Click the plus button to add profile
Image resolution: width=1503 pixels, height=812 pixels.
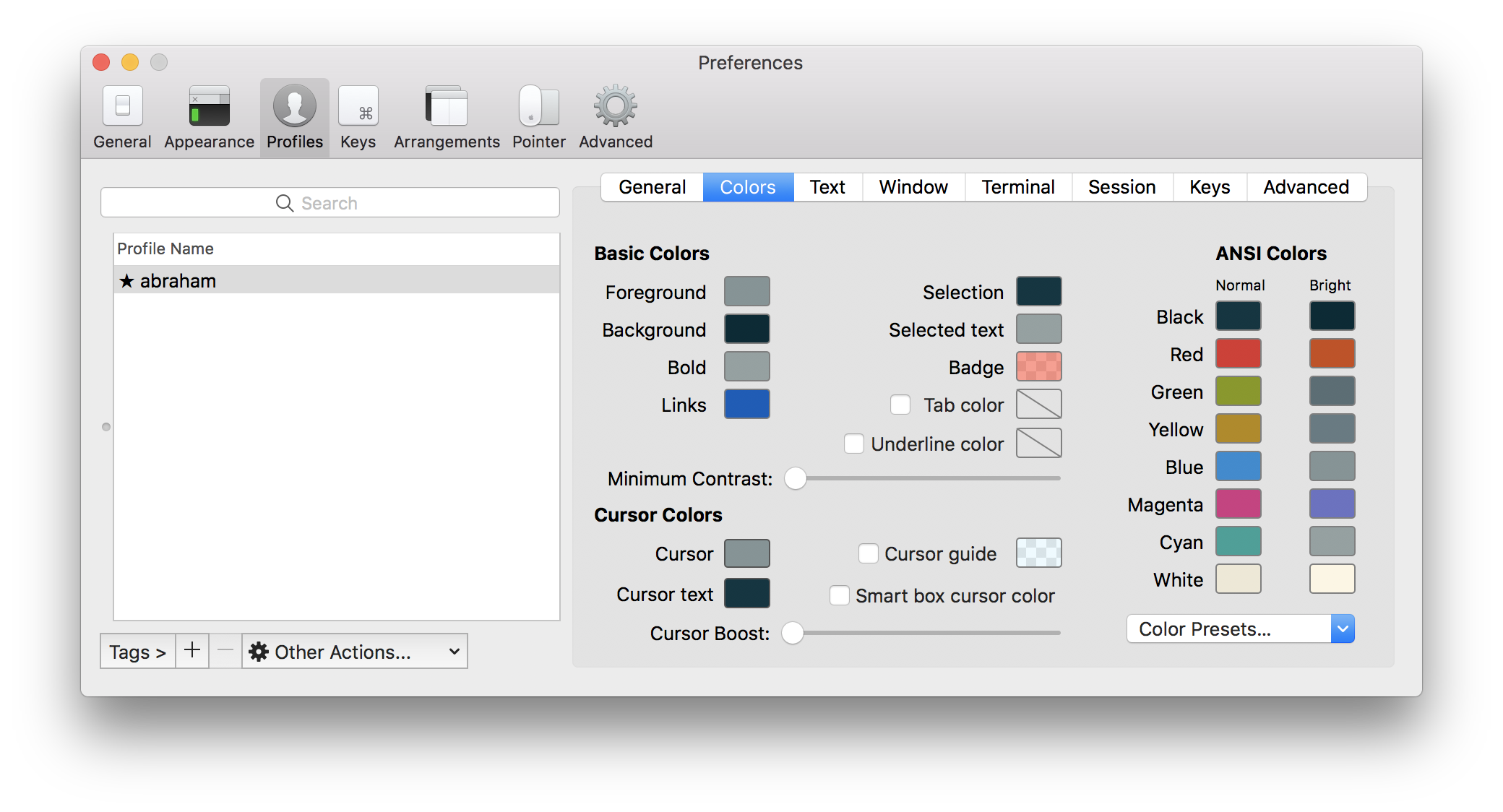click(192, 651)
